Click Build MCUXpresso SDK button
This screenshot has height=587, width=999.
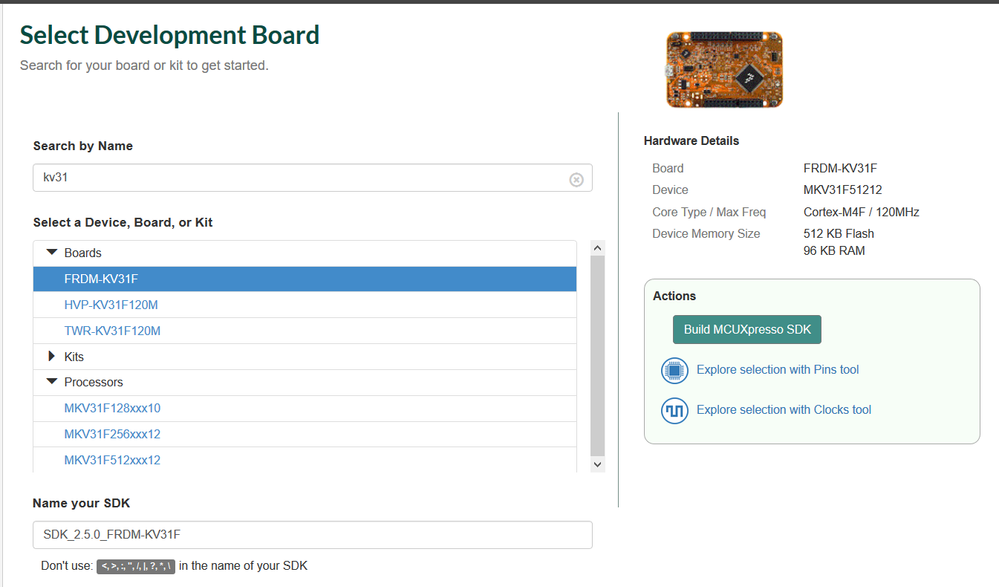point(747,329)
